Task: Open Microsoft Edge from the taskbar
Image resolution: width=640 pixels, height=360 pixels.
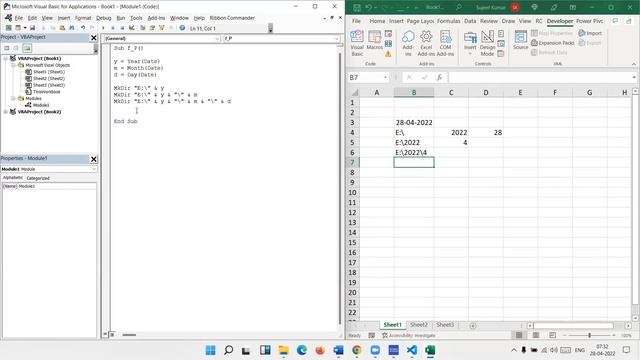Action: click(x=302, y=350)
